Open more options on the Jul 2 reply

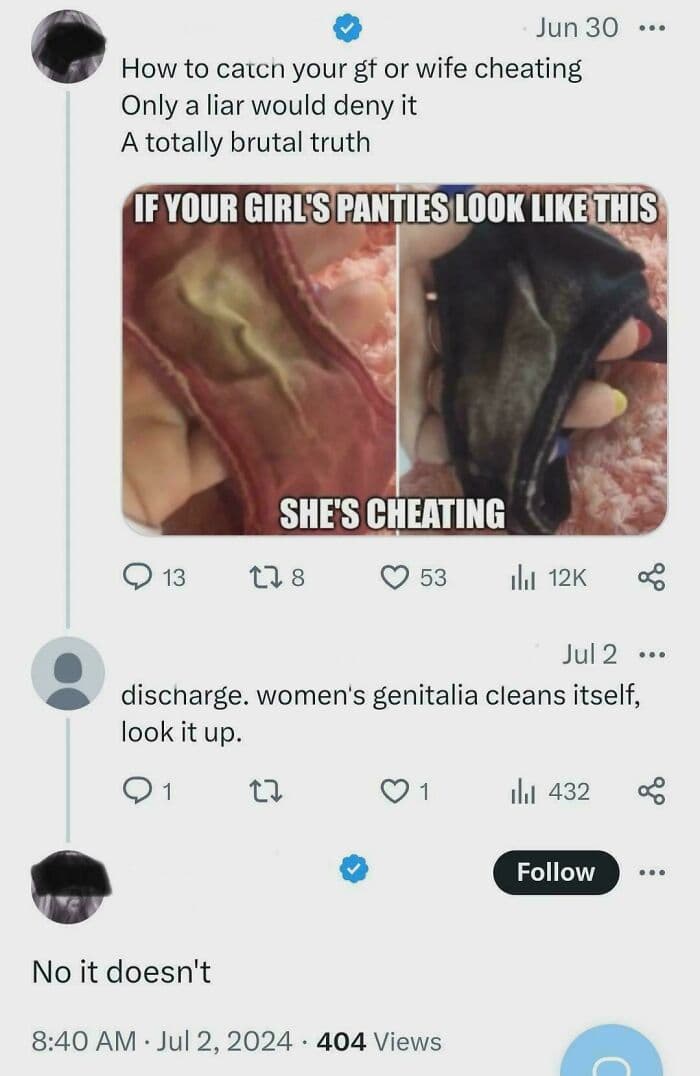click(x=651, y=655)
